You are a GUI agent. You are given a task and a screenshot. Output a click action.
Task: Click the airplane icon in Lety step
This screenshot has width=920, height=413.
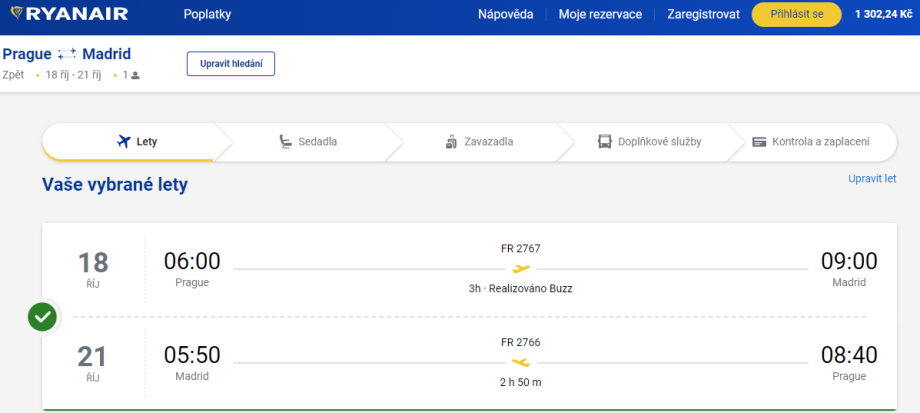(x=125, y=141)
